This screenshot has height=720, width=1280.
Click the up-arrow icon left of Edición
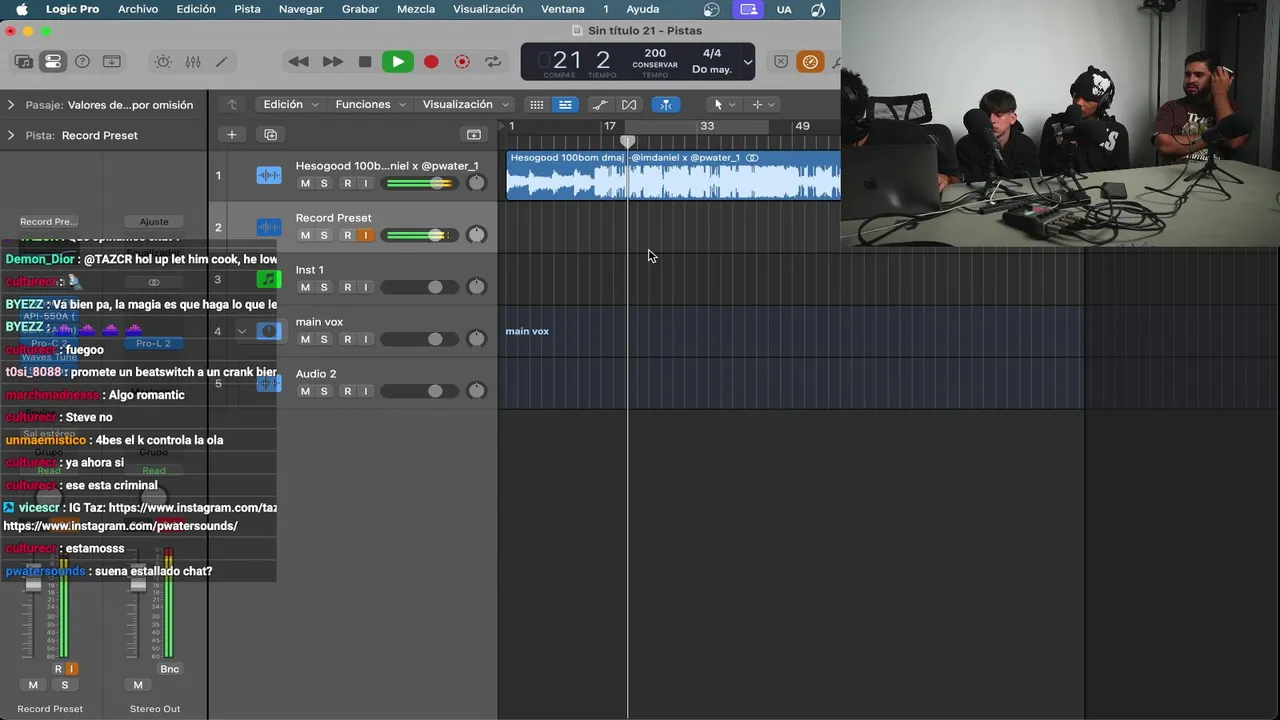[x=232, y=104]
